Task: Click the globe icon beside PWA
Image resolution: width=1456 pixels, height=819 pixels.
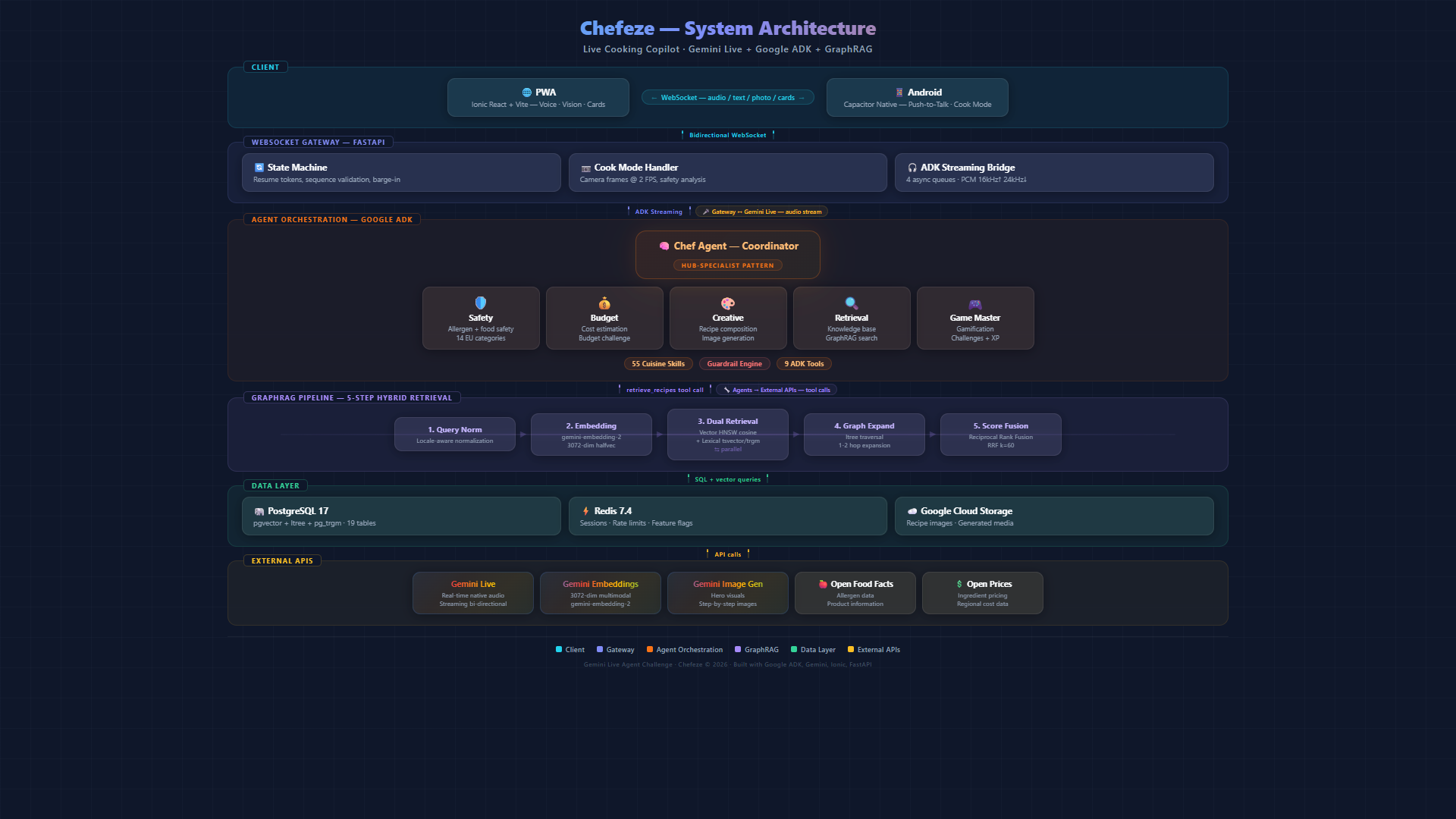Action: (526, 93)
